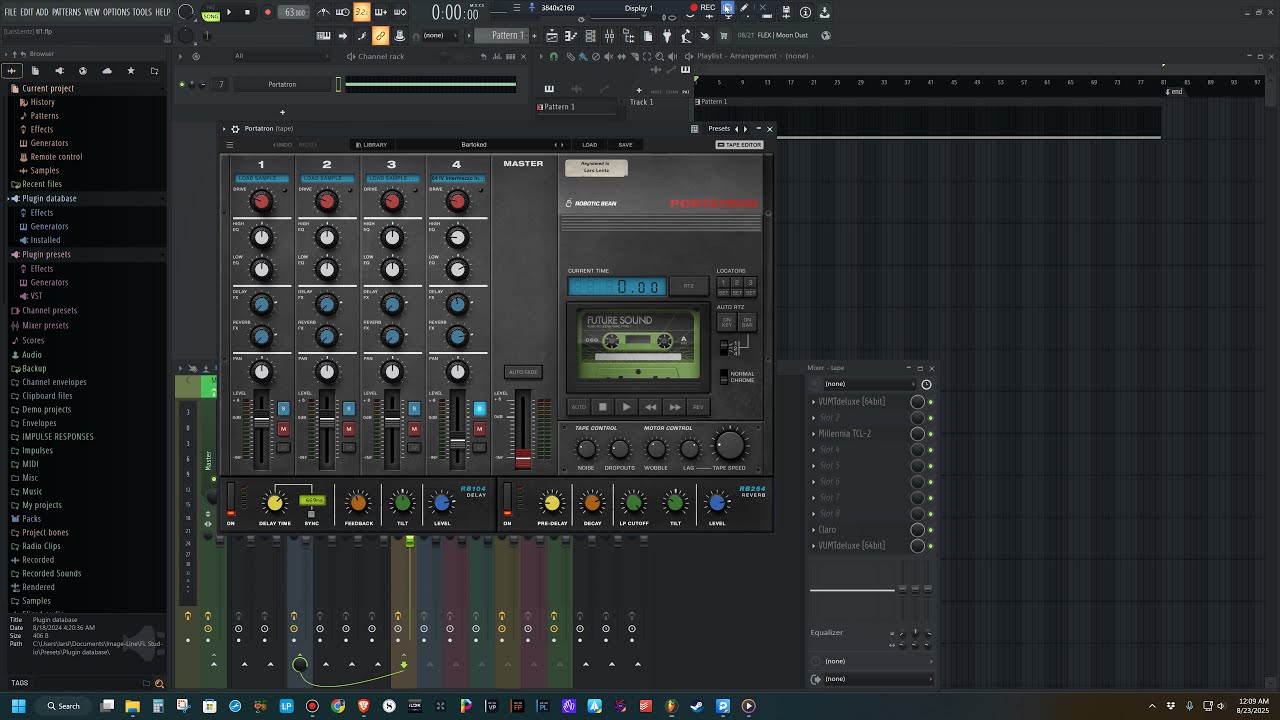This screenshot has height=720, width=1280.
Task: Click the Portatron plugin settings gear icon
Action: point(235,129)
